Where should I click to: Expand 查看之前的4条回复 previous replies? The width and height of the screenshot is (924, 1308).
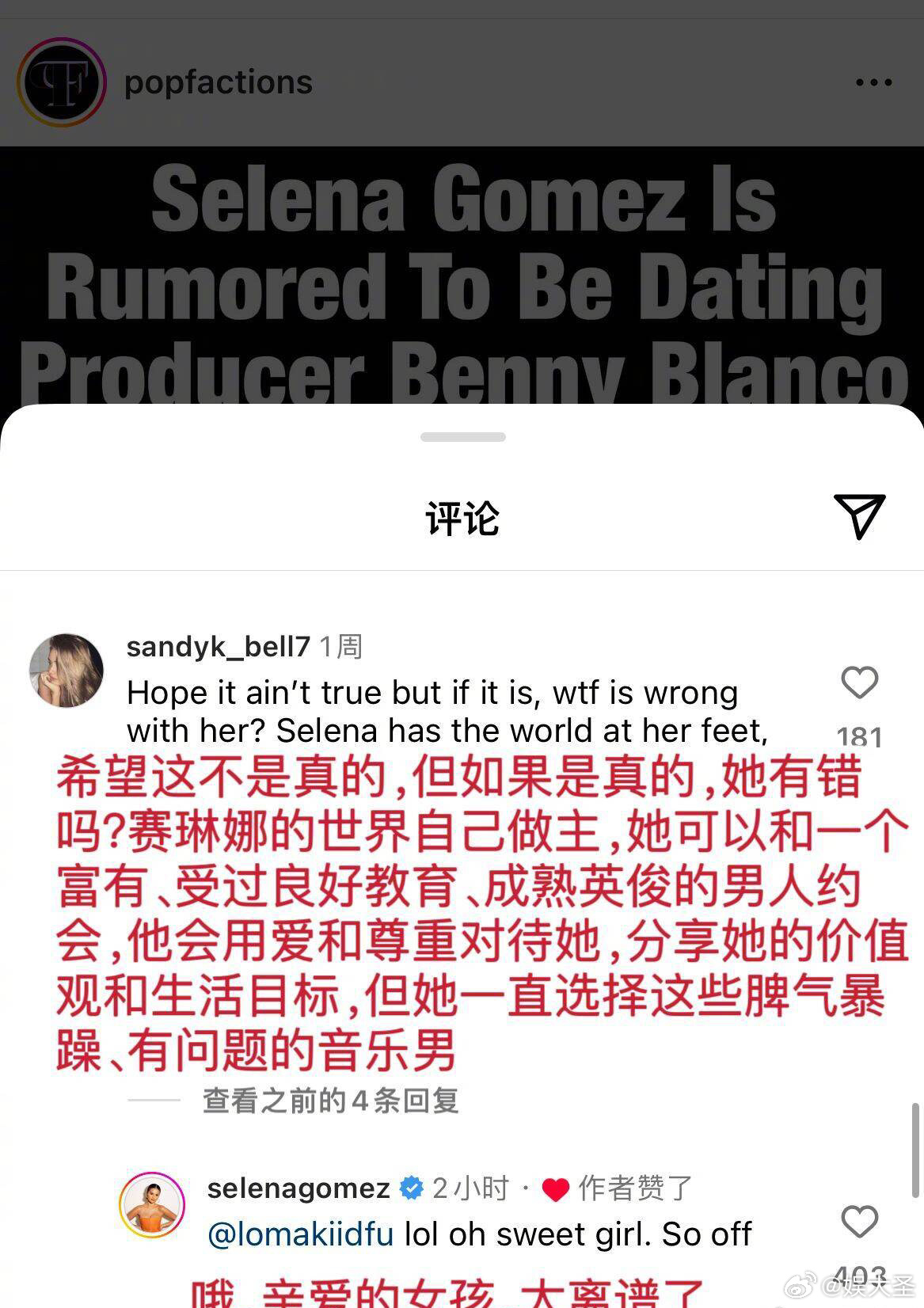pos(331,1101)
